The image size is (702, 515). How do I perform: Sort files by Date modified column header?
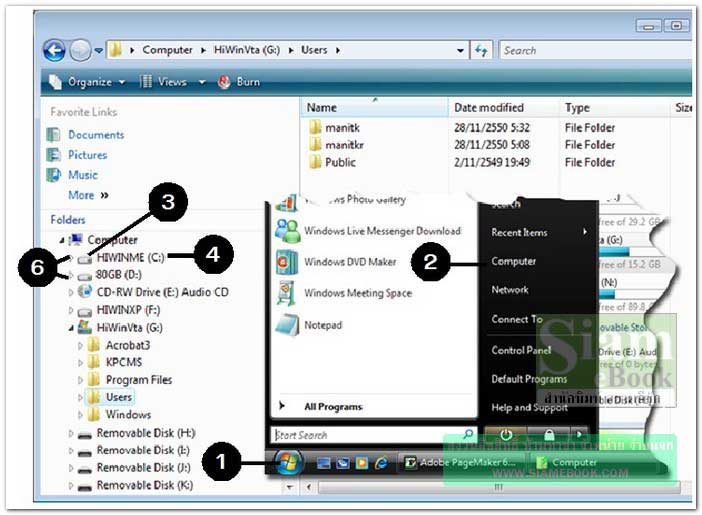click(505, 107)
